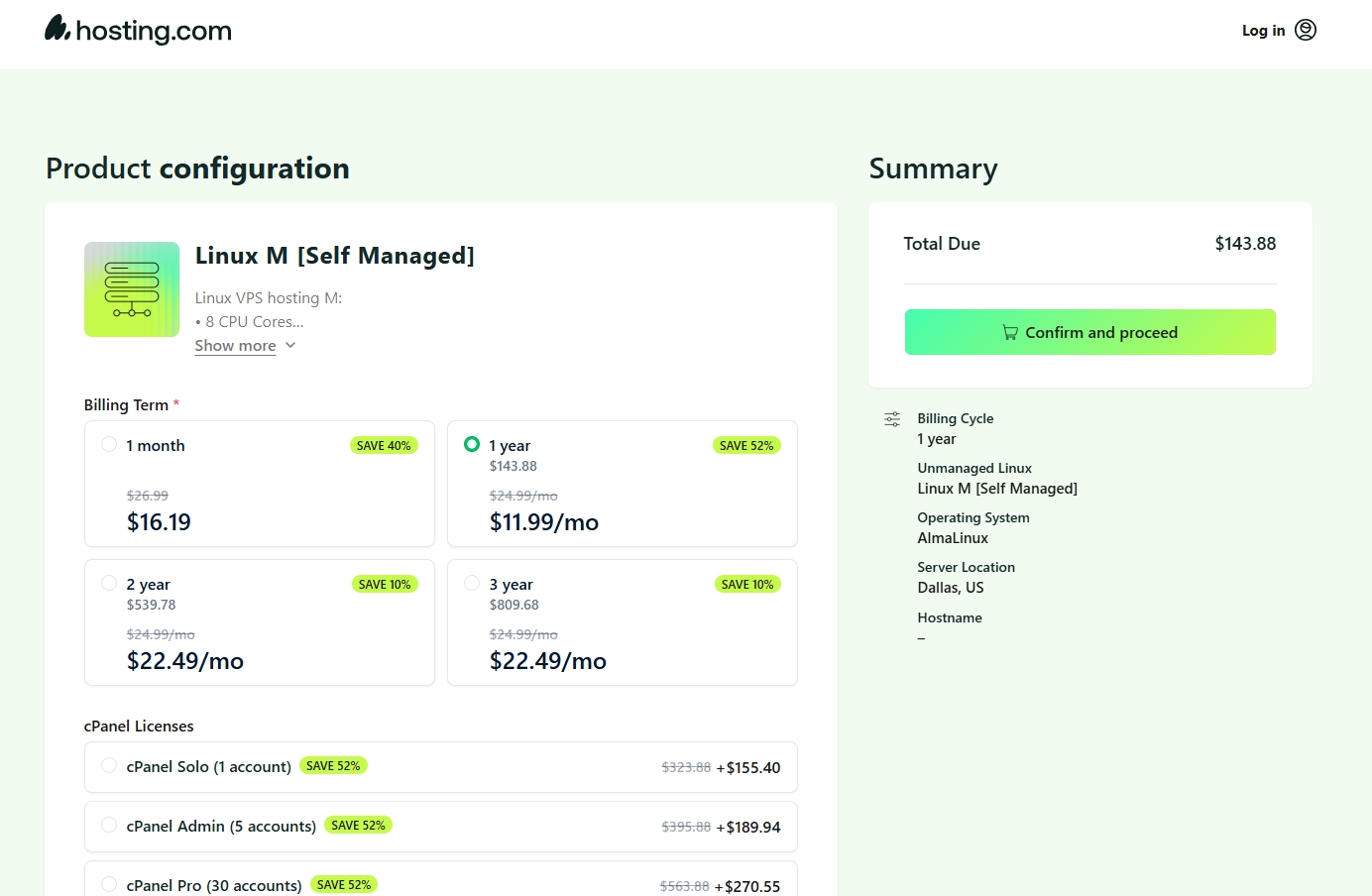Click the +$155.40 cPanel Solo price

(x=748, y=768)
